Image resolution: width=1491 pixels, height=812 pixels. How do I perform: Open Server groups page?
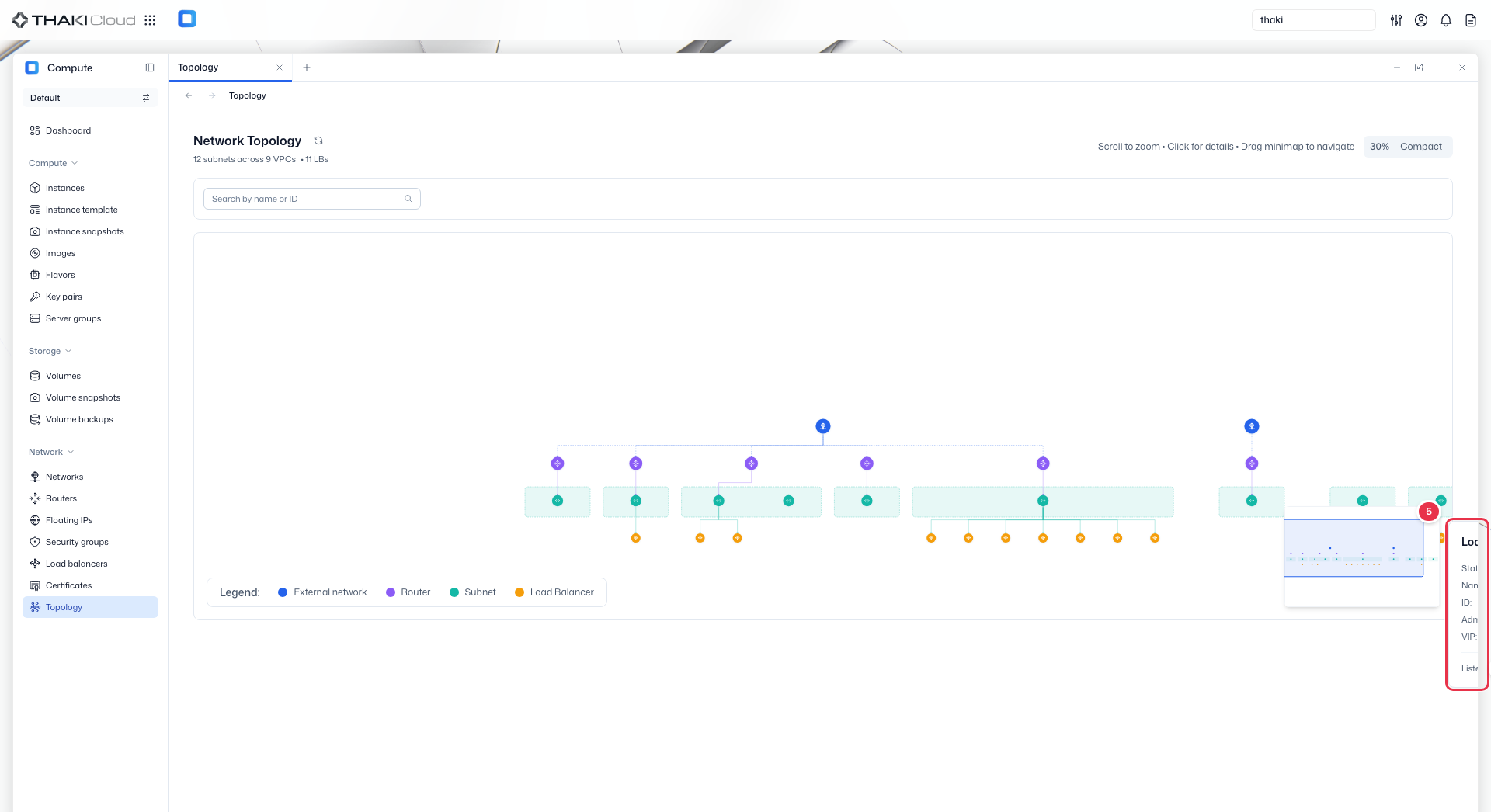[90, 318]
